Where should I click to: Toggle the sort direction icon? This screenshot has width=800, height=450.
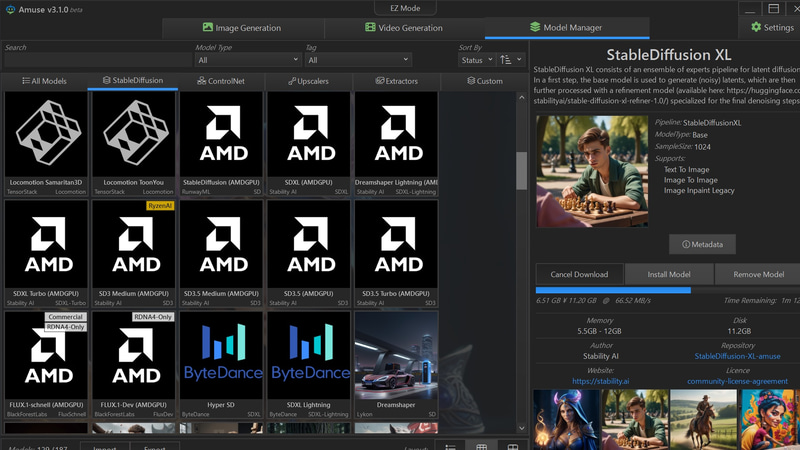click(x=506, y=60)
